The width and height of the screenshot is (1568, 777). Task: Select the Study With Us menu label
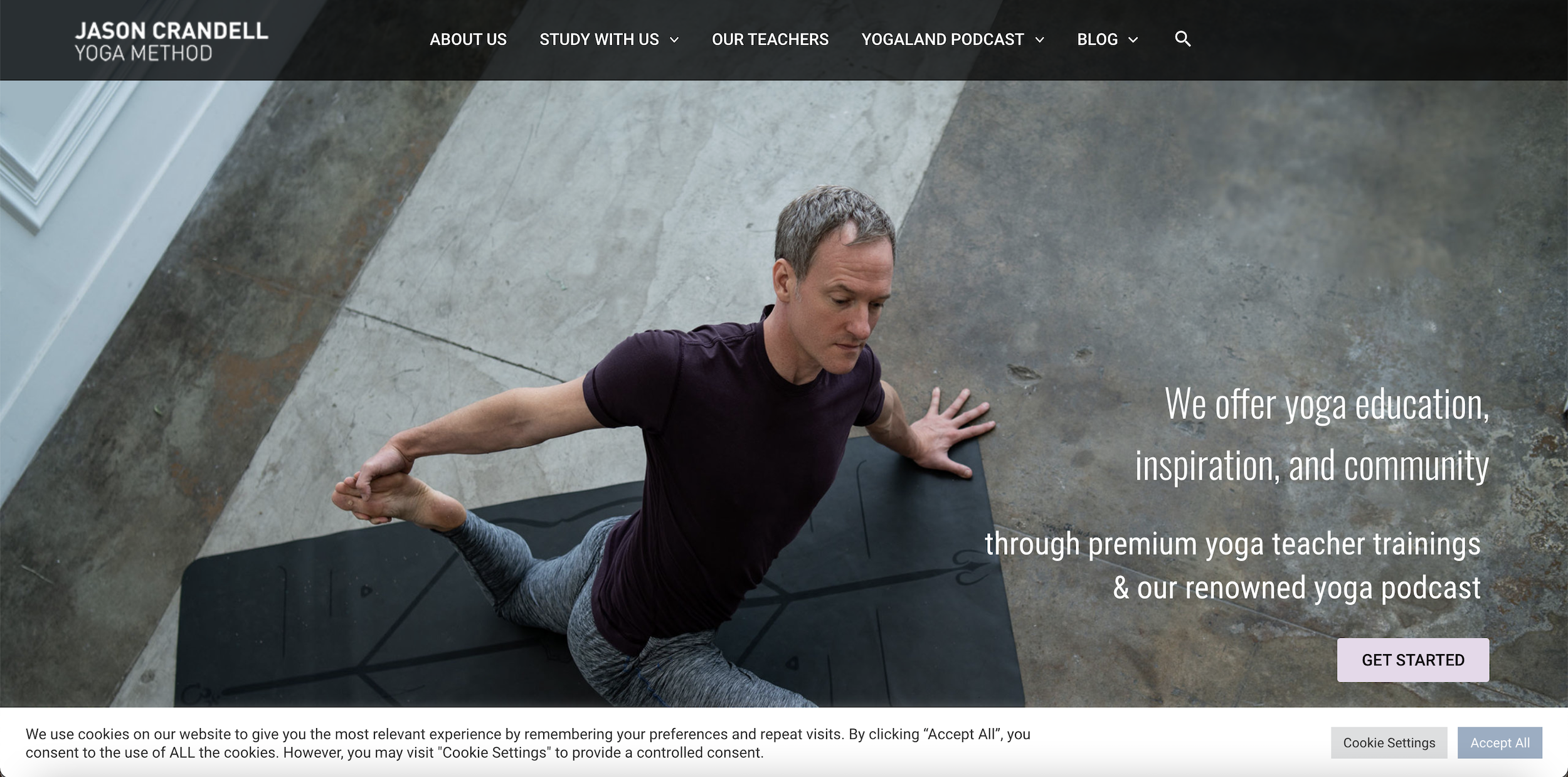599,40
